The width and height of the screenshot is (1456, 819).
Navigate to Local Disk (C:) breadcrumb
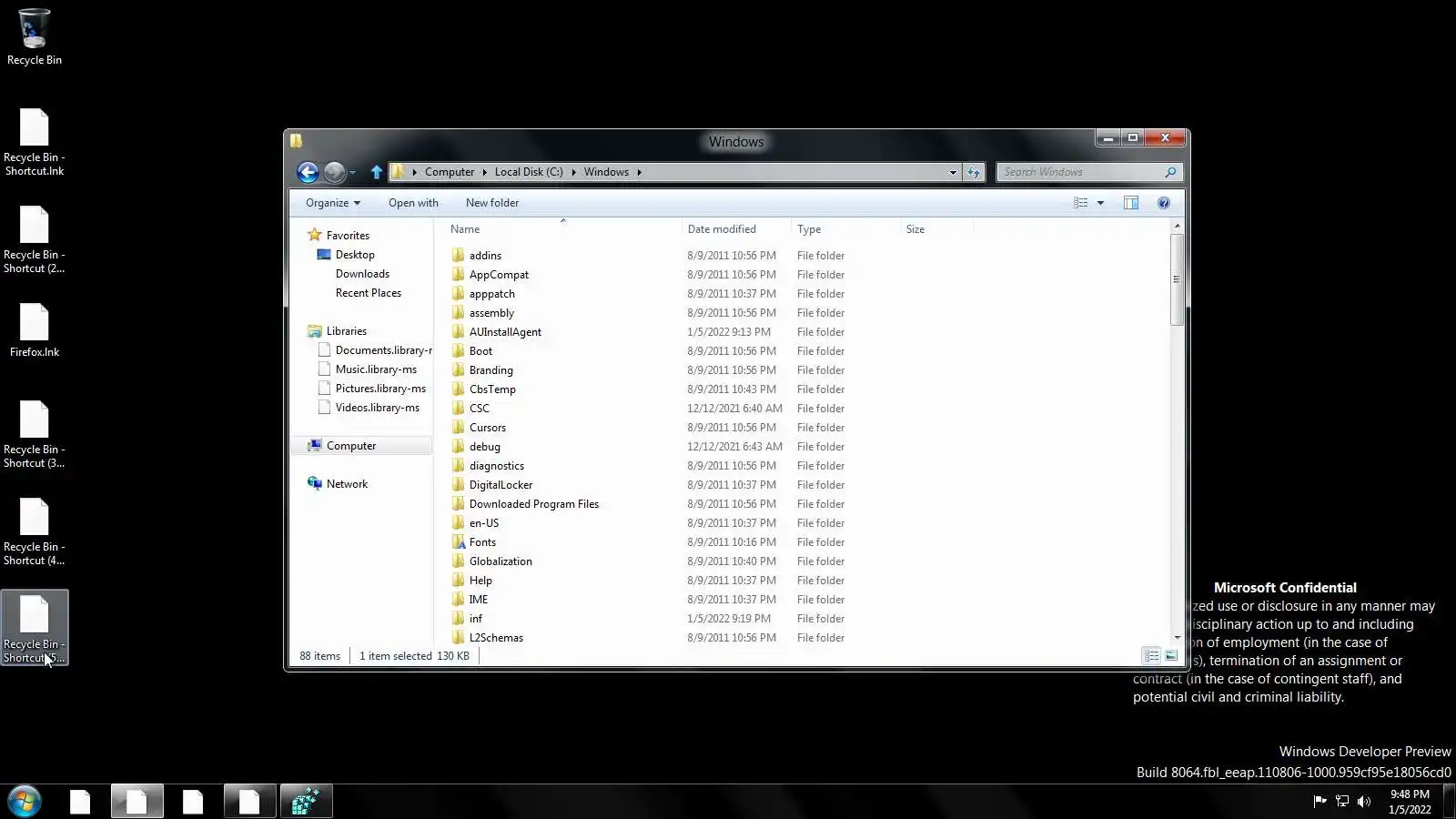pos(529,172)
